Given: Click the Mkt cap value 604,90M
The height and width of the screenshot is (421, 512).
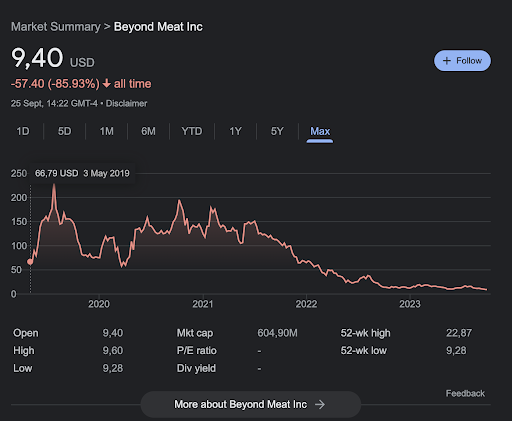Looking at the screenshot, I should coord(277,333).
